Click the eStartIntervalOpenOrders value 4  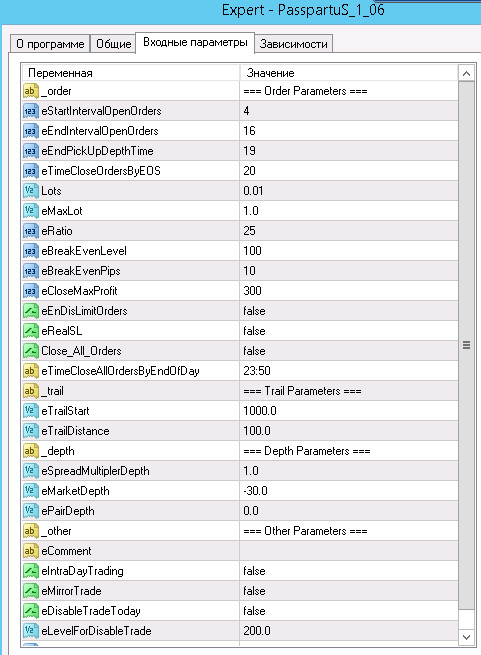pyautogui.click(x=247, y=111)
